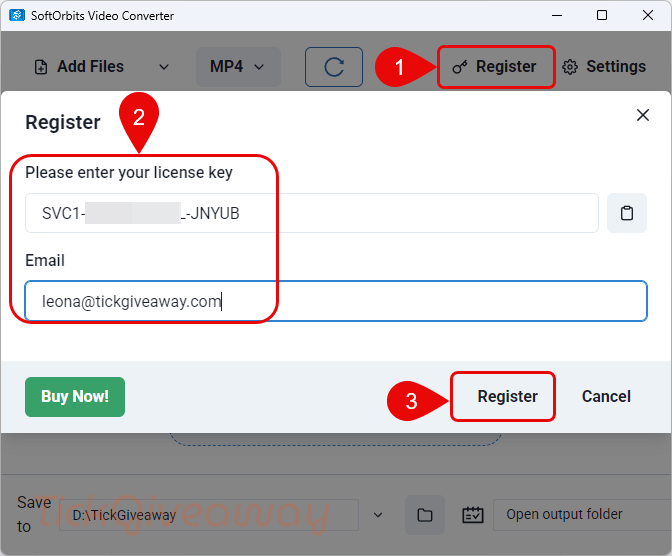Open the MP4 format dropdown
Screen dimensions: 672x556
(x=238, y=67)
